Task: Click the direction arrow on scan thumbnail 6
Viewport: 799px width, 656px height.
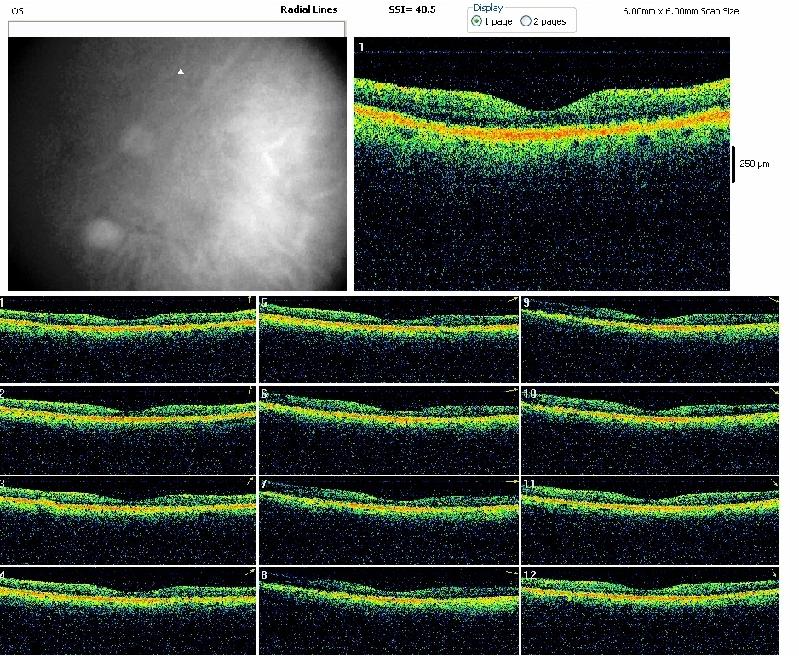Action: pos(511,390)
